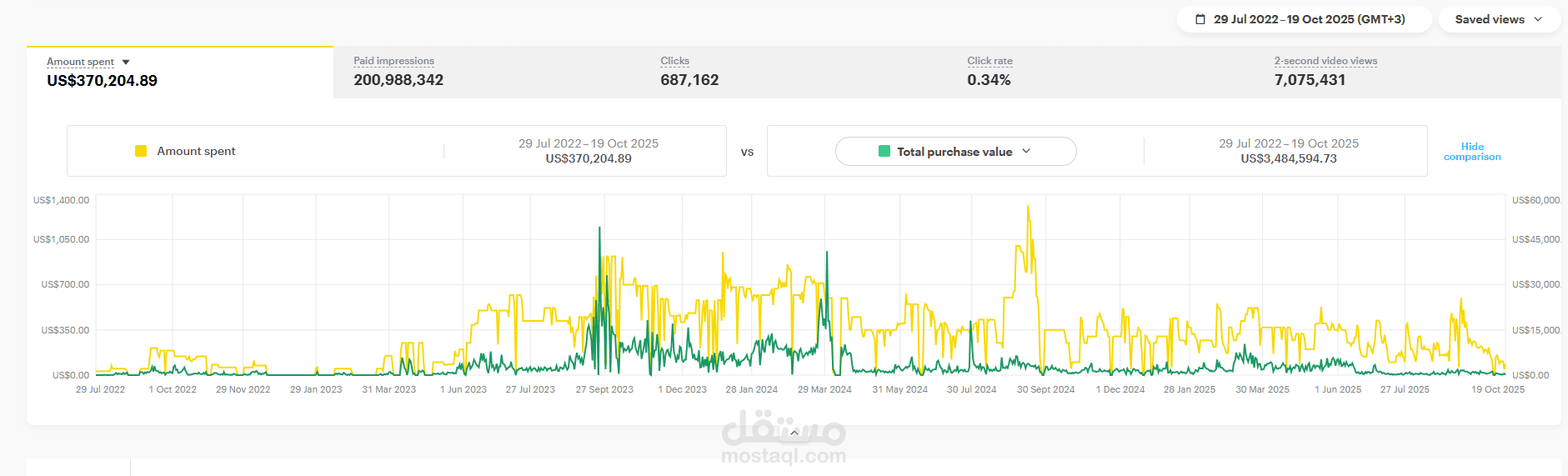Screen dimensions: 1568x476
Task: Click the Hide comparison link
Action: tap(1472, 152)
